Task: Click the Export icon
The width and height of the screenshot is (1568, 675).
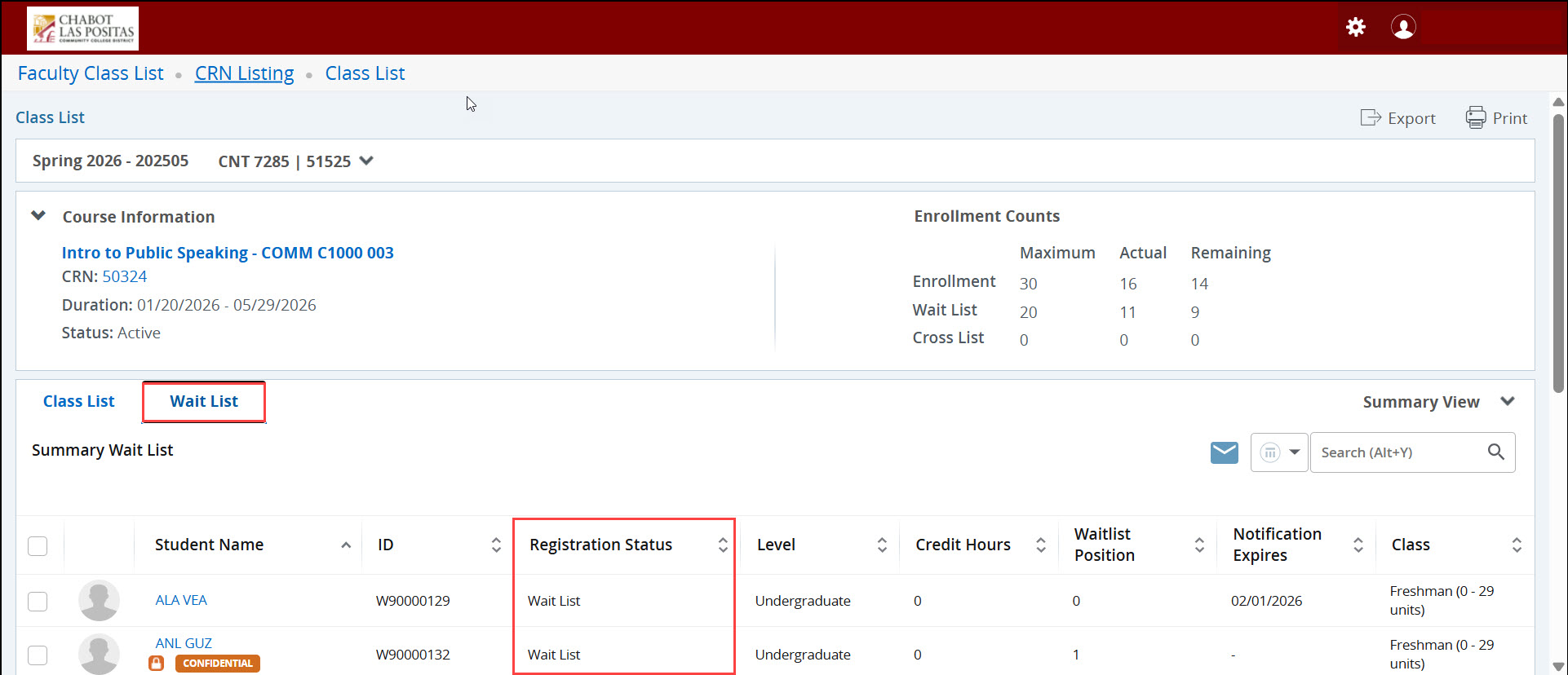Action: click(x=1371, y=118)
